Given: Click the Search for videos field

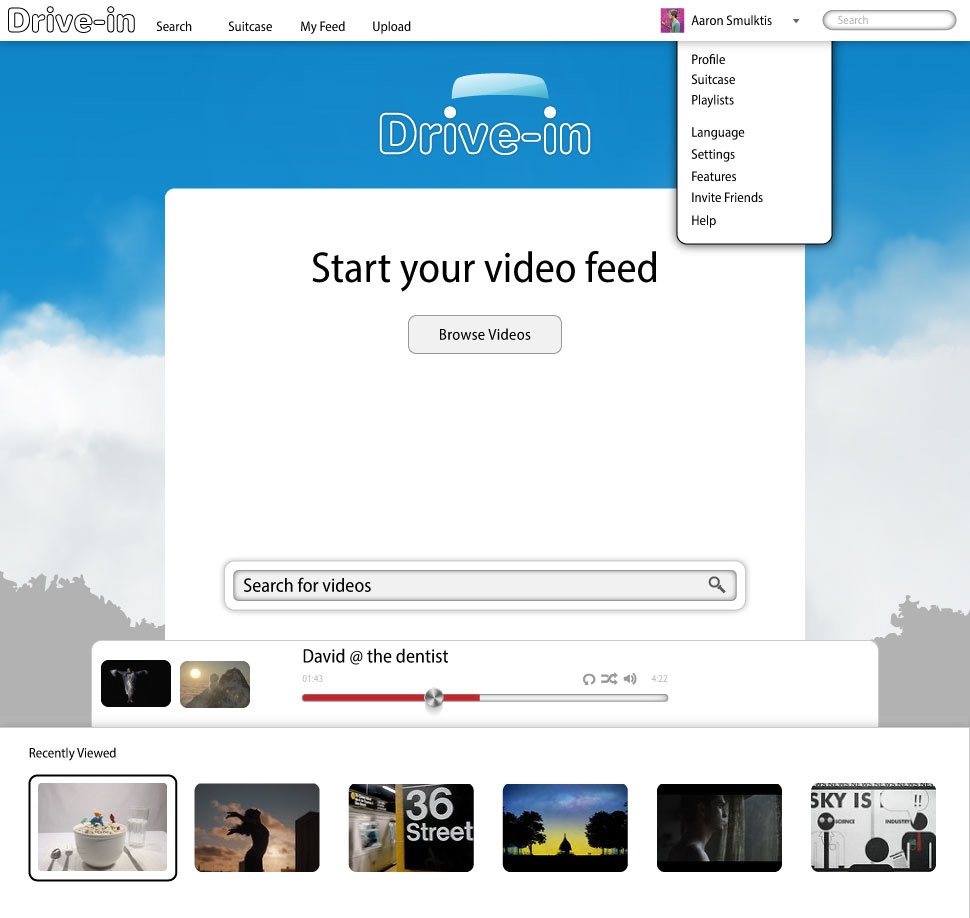Looking at the screenshot, I should tap(470, 586).
